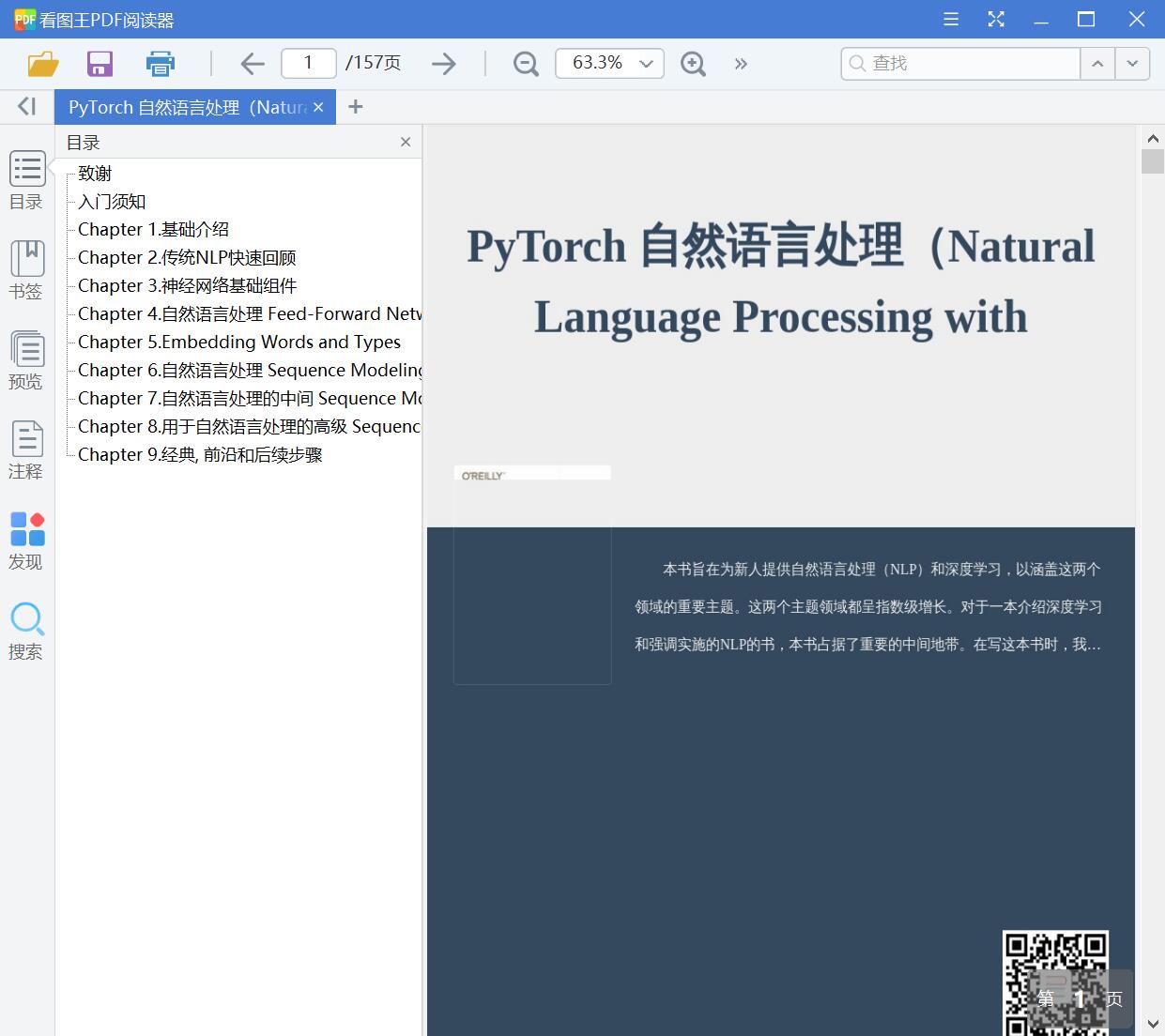Screen dimensions: 1165x1036
Task: Go to next page with forward arrow
Action: (x=443, y=63)
